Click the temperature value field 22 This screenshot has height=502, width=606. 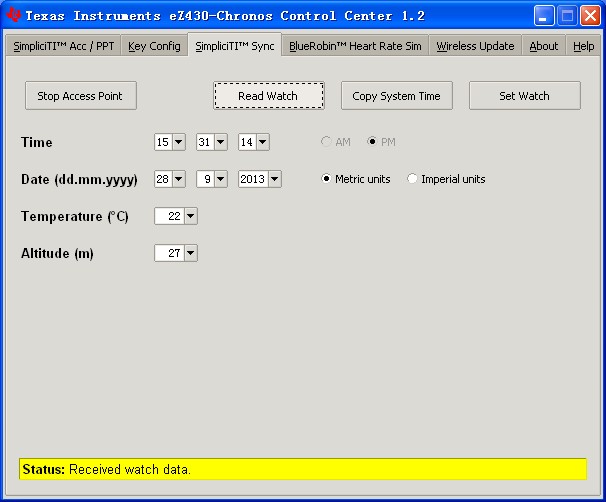[170, 216]
